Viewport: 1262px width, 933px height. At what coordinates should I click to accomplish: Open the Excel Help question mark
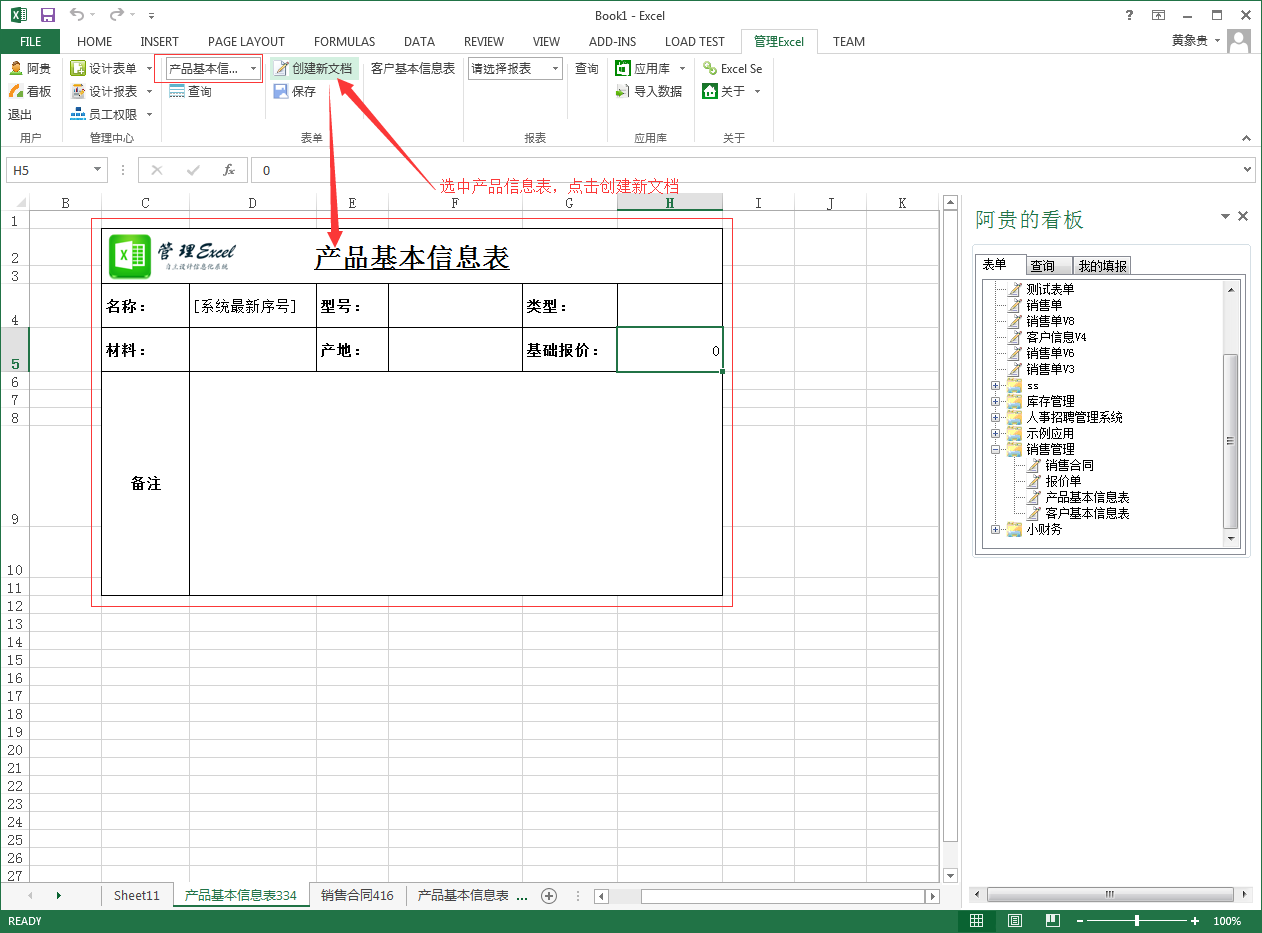[x=1129, y=15]
